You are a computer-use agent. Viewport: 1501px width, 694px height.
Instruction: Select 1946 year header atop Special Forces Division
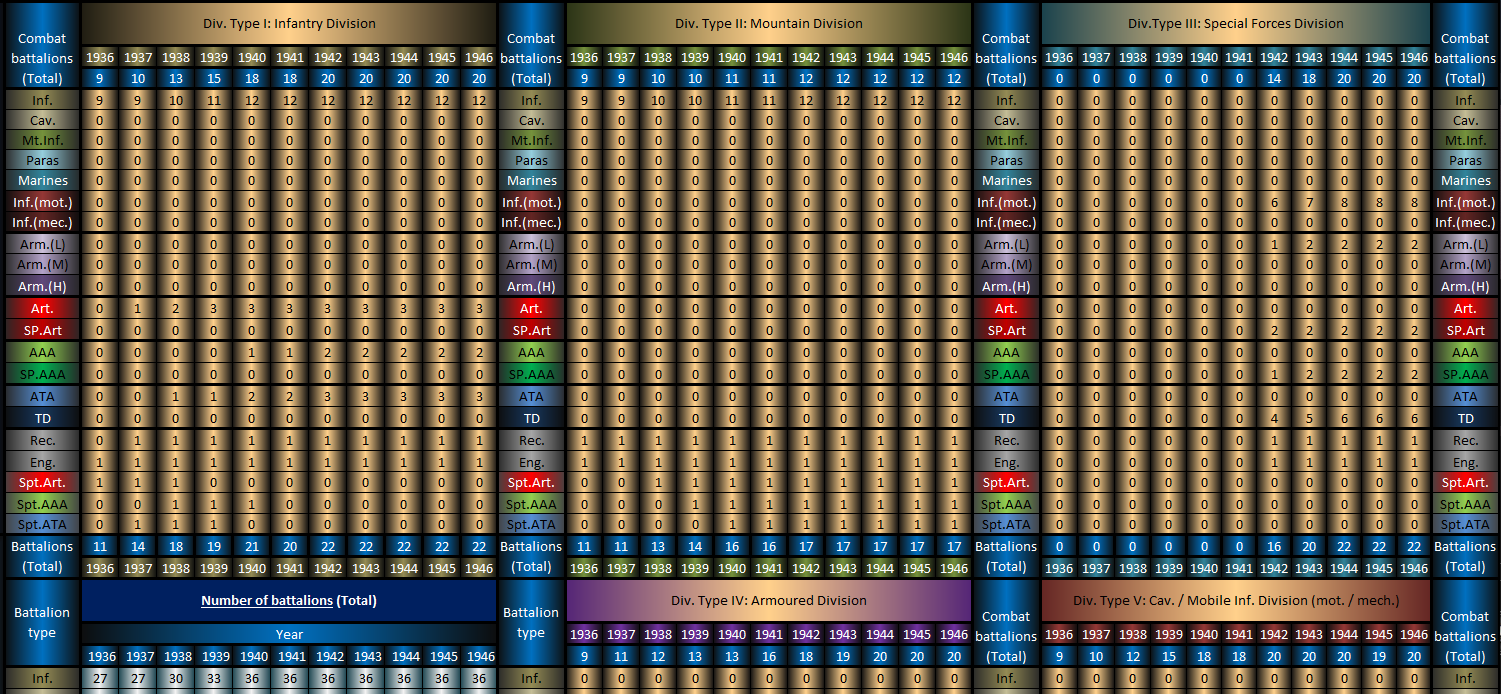tap(1413, 58)
